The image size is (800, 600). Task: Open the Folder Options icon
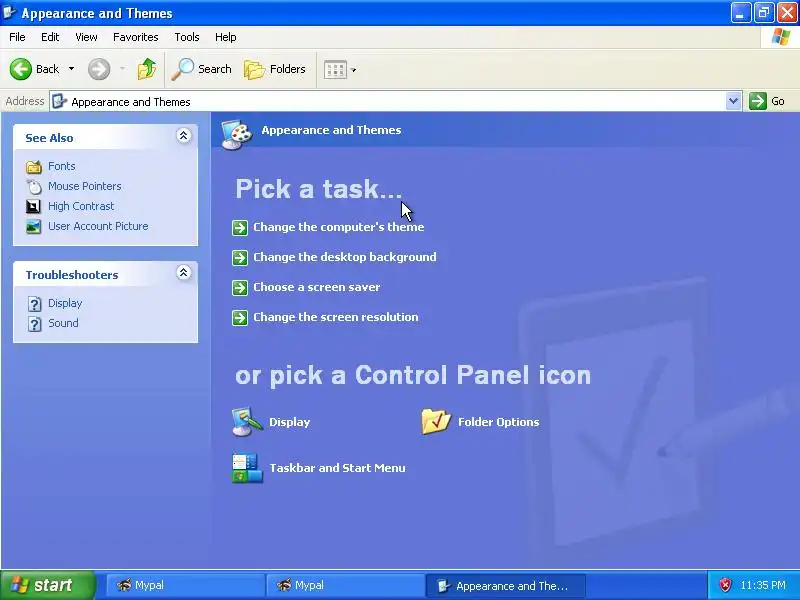click(436, 422)
